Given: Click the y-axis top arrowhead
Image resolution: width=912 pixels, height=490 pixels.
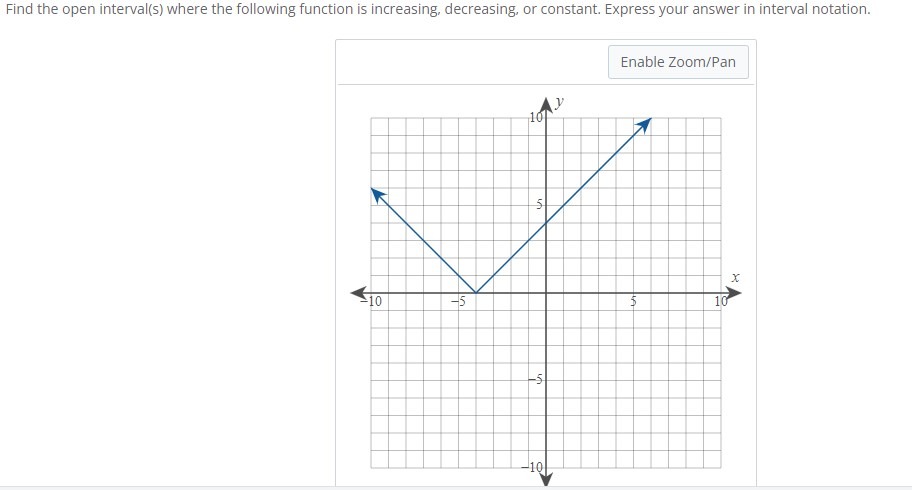Looking at the screenshot, I should pos(546,105).
